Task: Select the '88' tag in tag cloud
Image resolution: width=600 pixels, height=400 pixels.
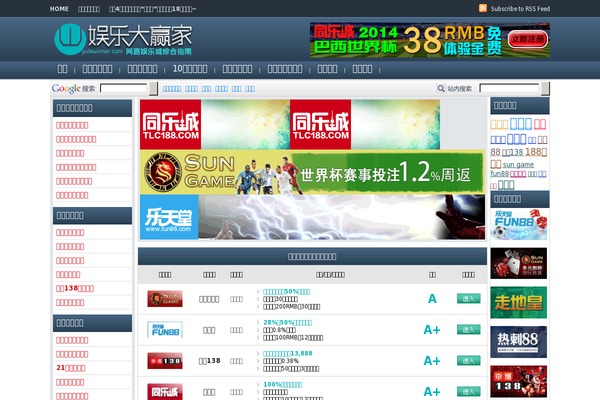Action: pos(495,152)
